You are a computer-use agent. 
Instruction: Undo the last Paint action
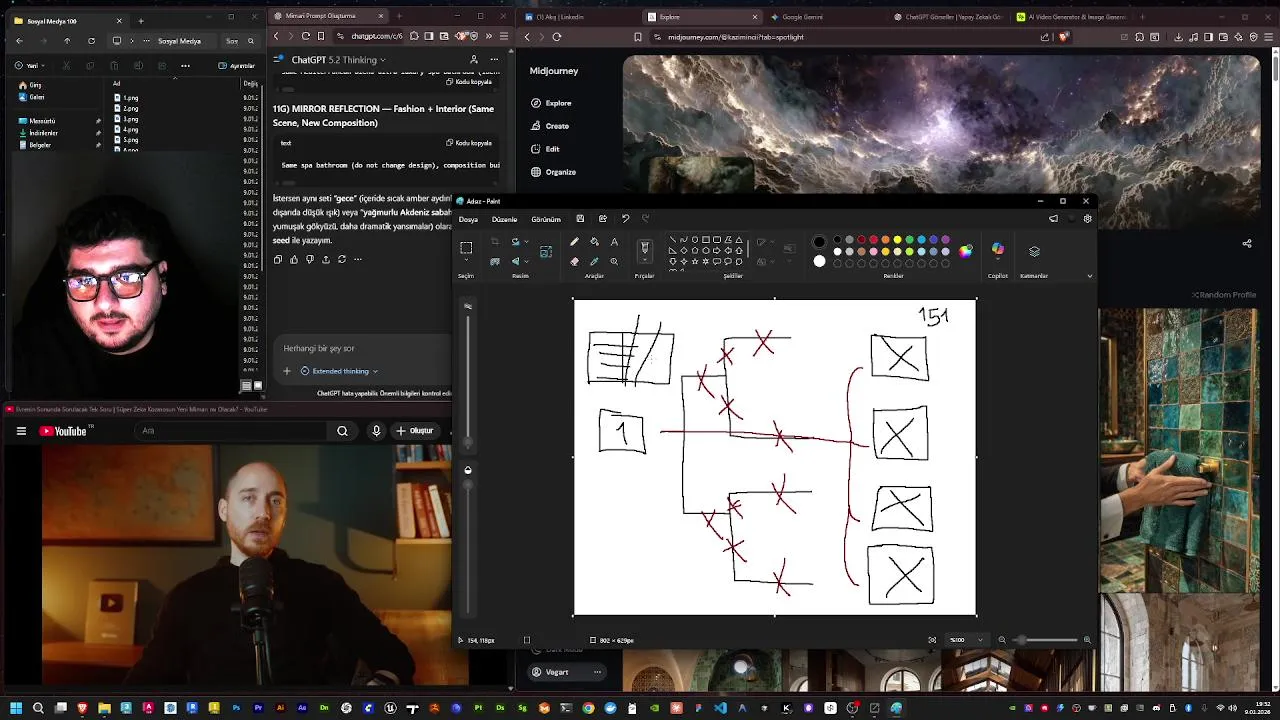coord(625,219)
